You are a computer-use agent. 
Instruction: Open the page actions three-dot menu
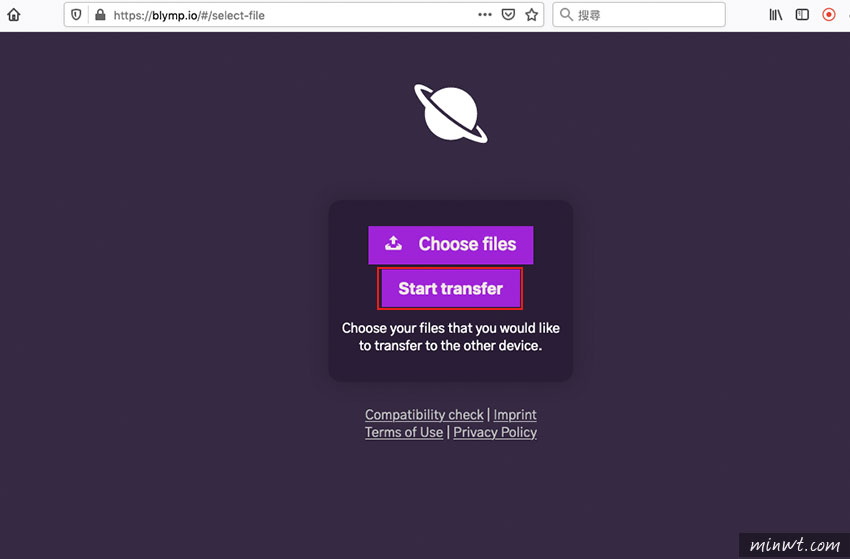point(485,15)
